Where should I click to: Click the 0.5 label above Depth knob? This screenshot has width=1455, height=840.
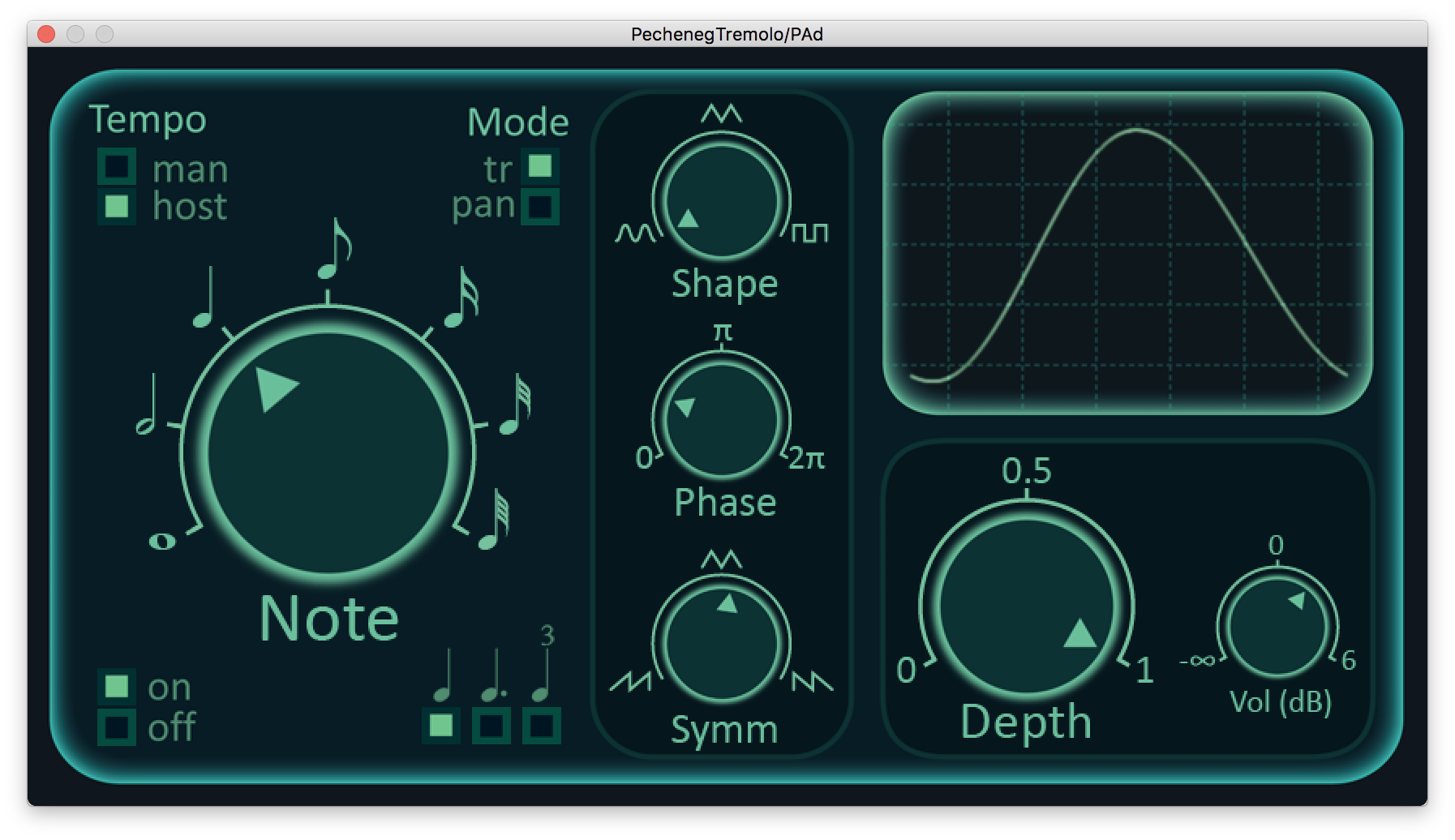point(1027,470)
